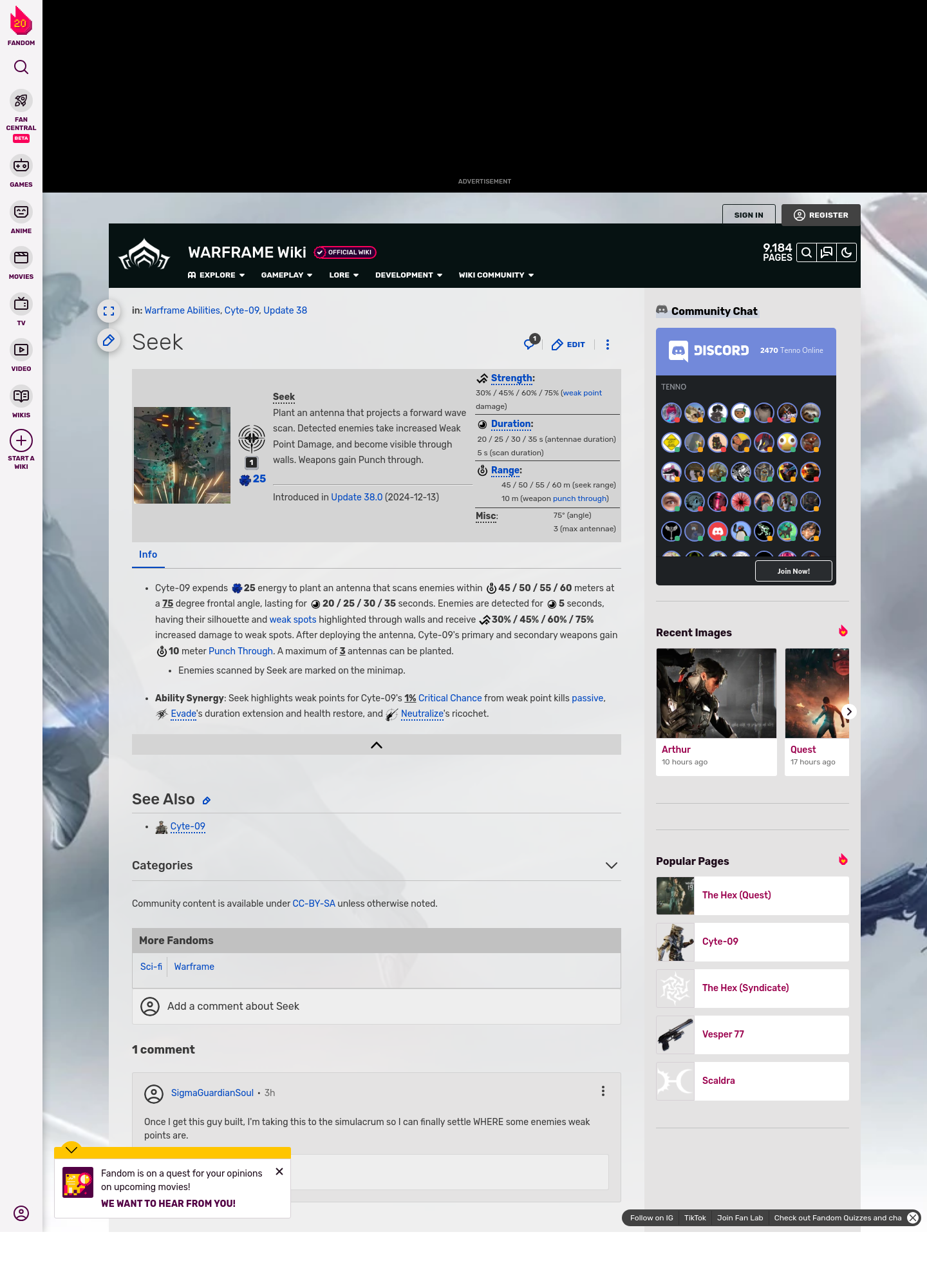Edit the See Also section pencil
Viewport: 927px width, 1288px height.
(x=207, y=800)
